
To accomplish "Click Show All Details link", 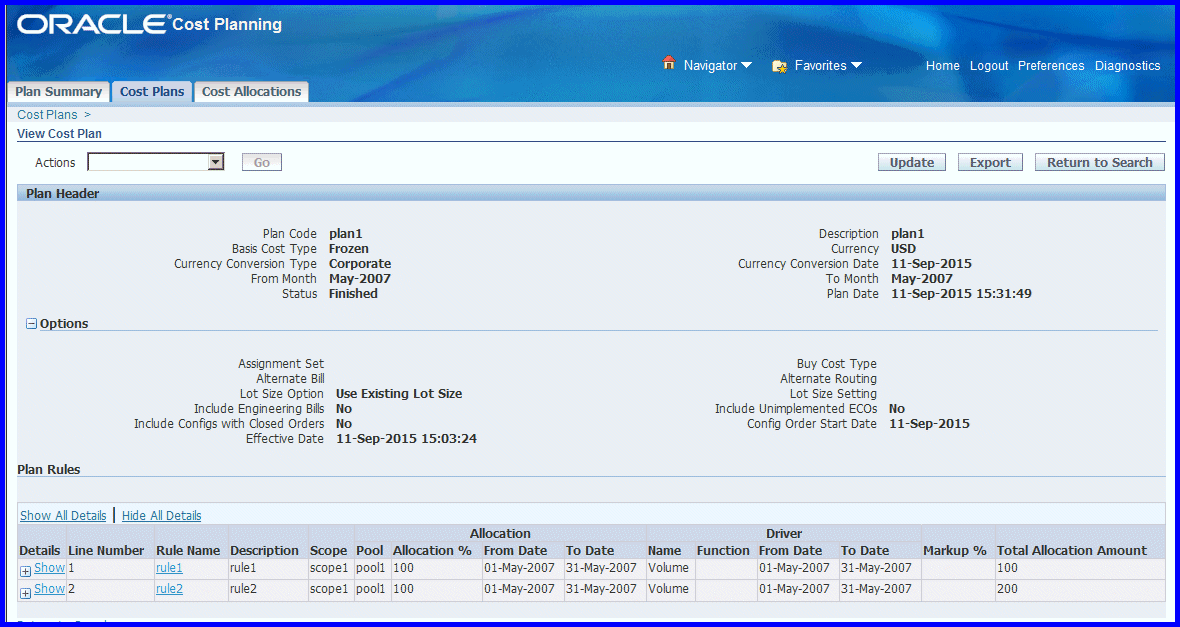I will 63,516.
